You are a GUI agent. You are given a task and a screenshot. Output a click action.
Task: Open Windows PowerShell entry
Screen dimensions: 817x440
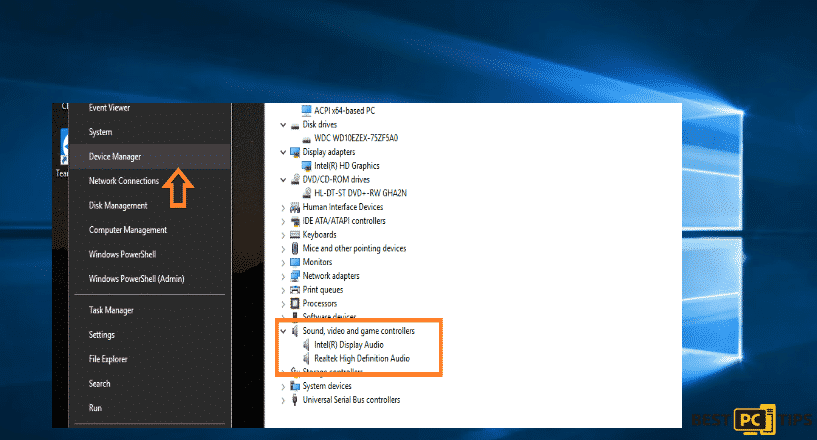pos(150,254)
